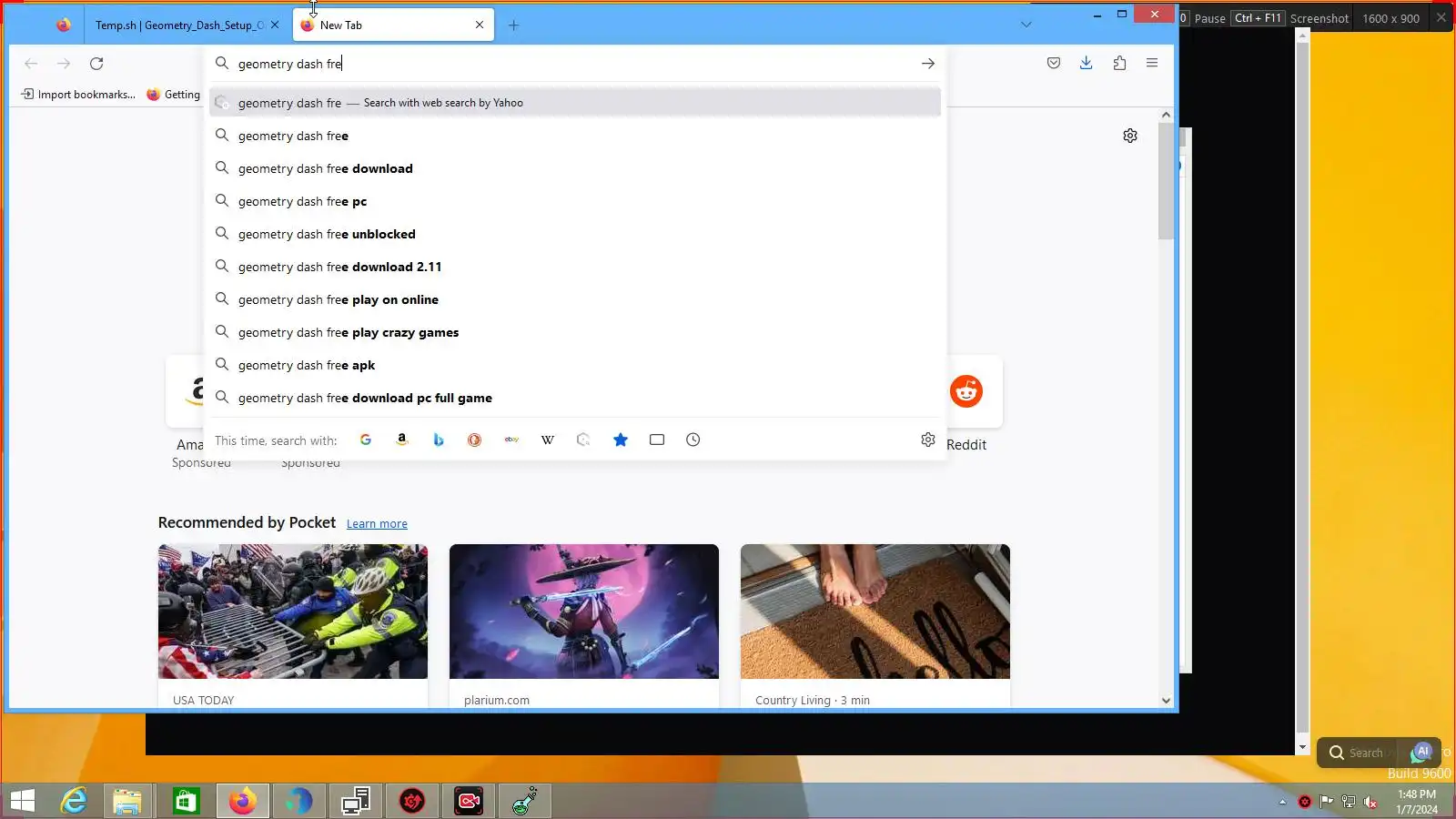
Task: Open the green flask taskbar app
Action: [525, 802]
